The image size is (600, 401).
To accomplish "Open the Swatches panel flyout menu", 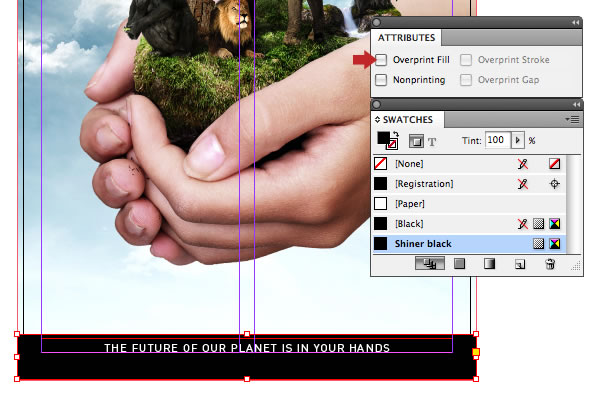I will (x=573, y=120).
